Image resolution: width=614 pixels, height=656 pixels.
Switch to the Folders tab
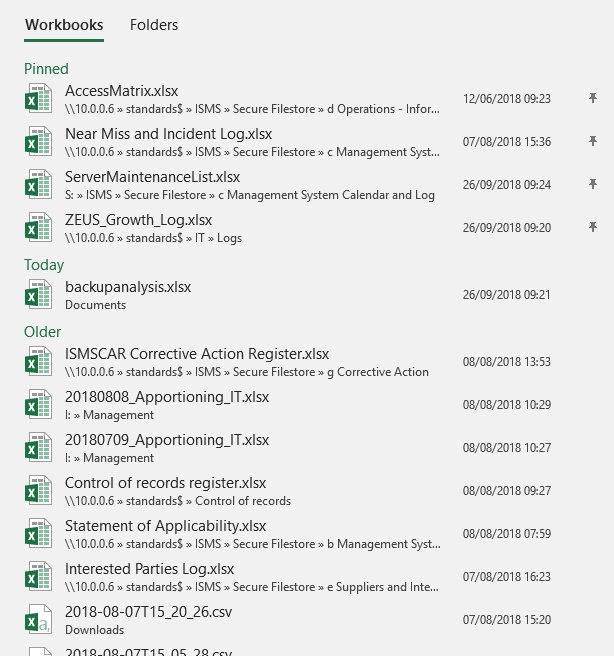(x=154, y=24)
